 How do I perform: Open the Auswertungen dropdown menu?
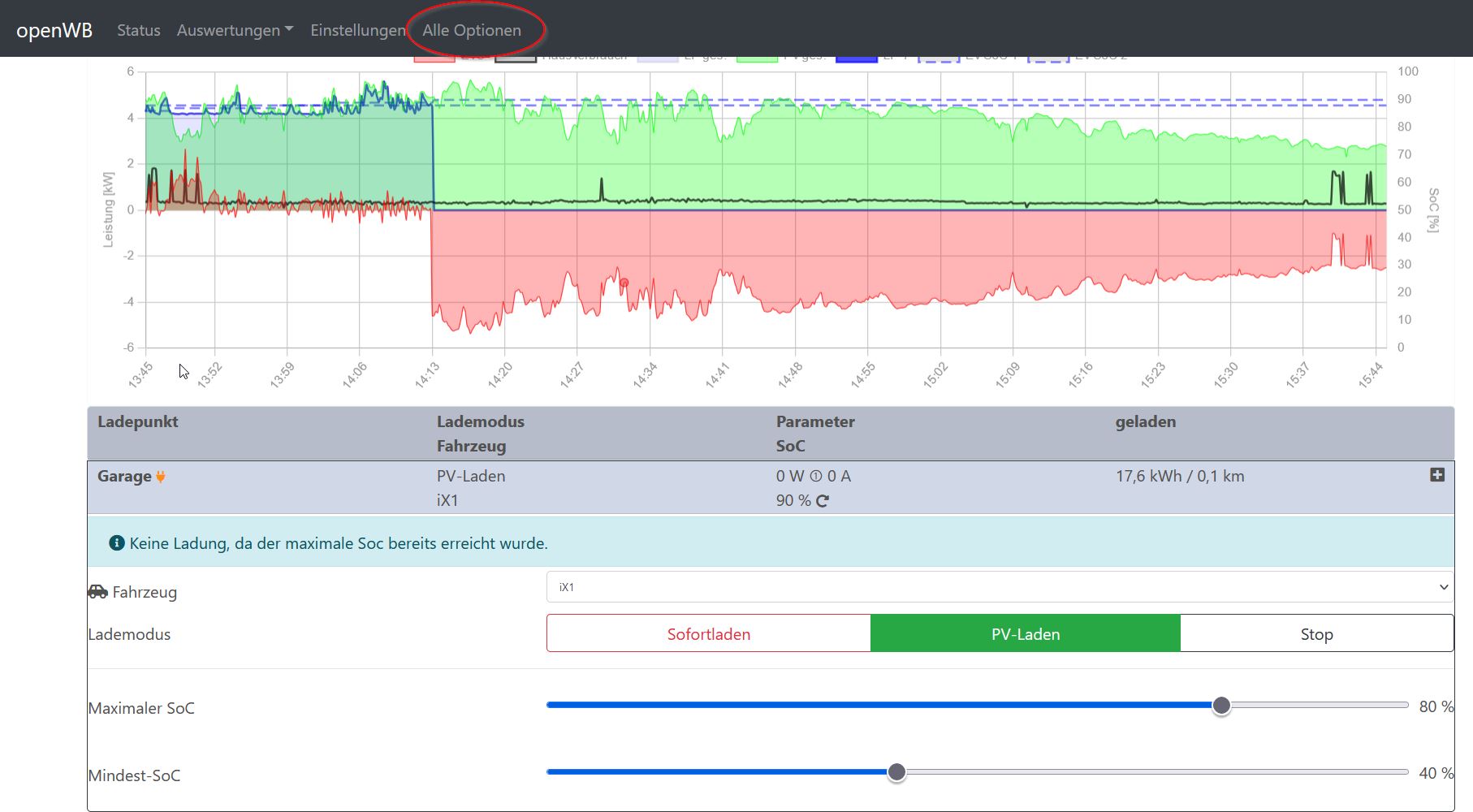(x=235, y=30)
